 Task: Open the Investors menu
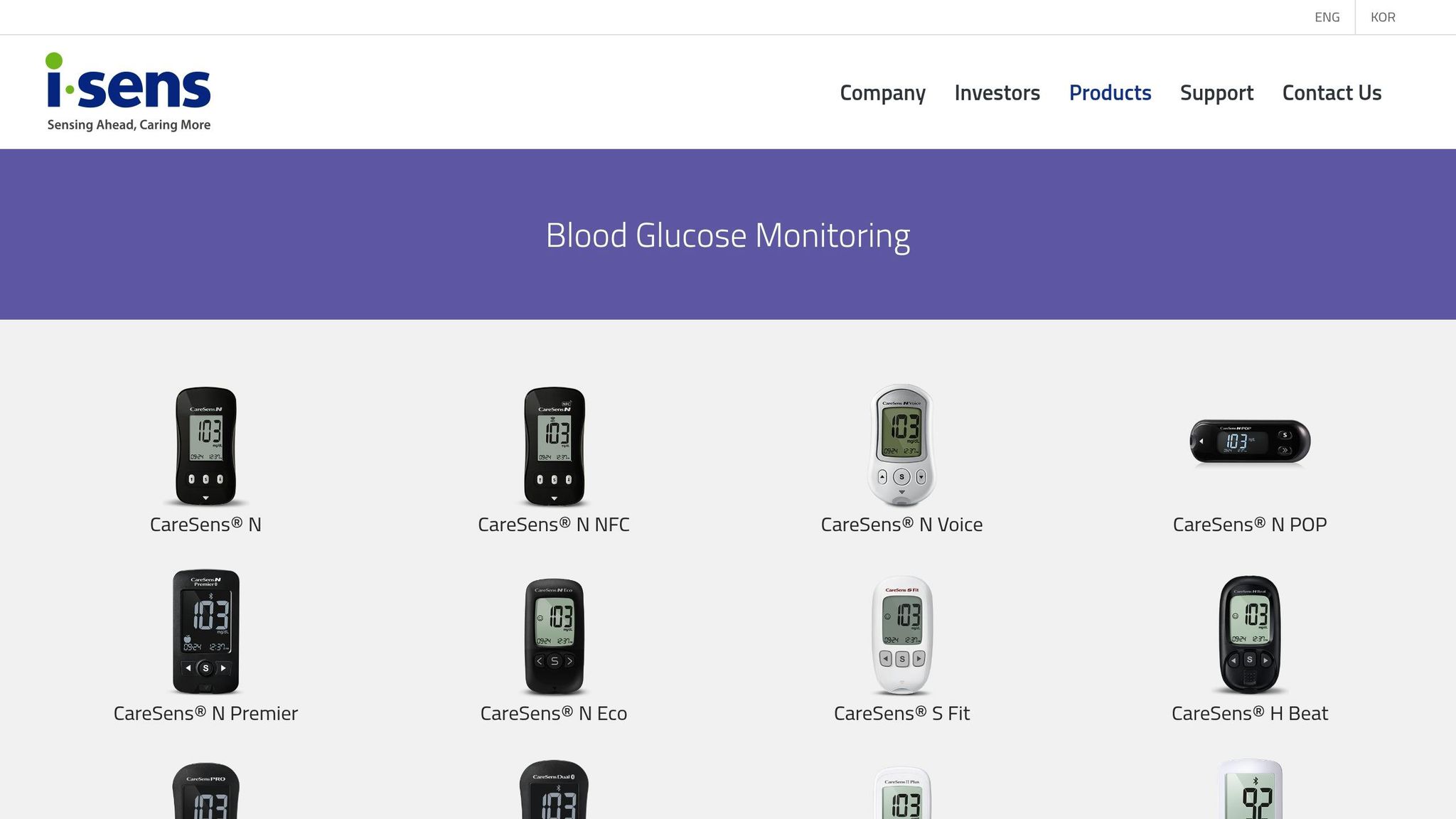pos(997,92)
